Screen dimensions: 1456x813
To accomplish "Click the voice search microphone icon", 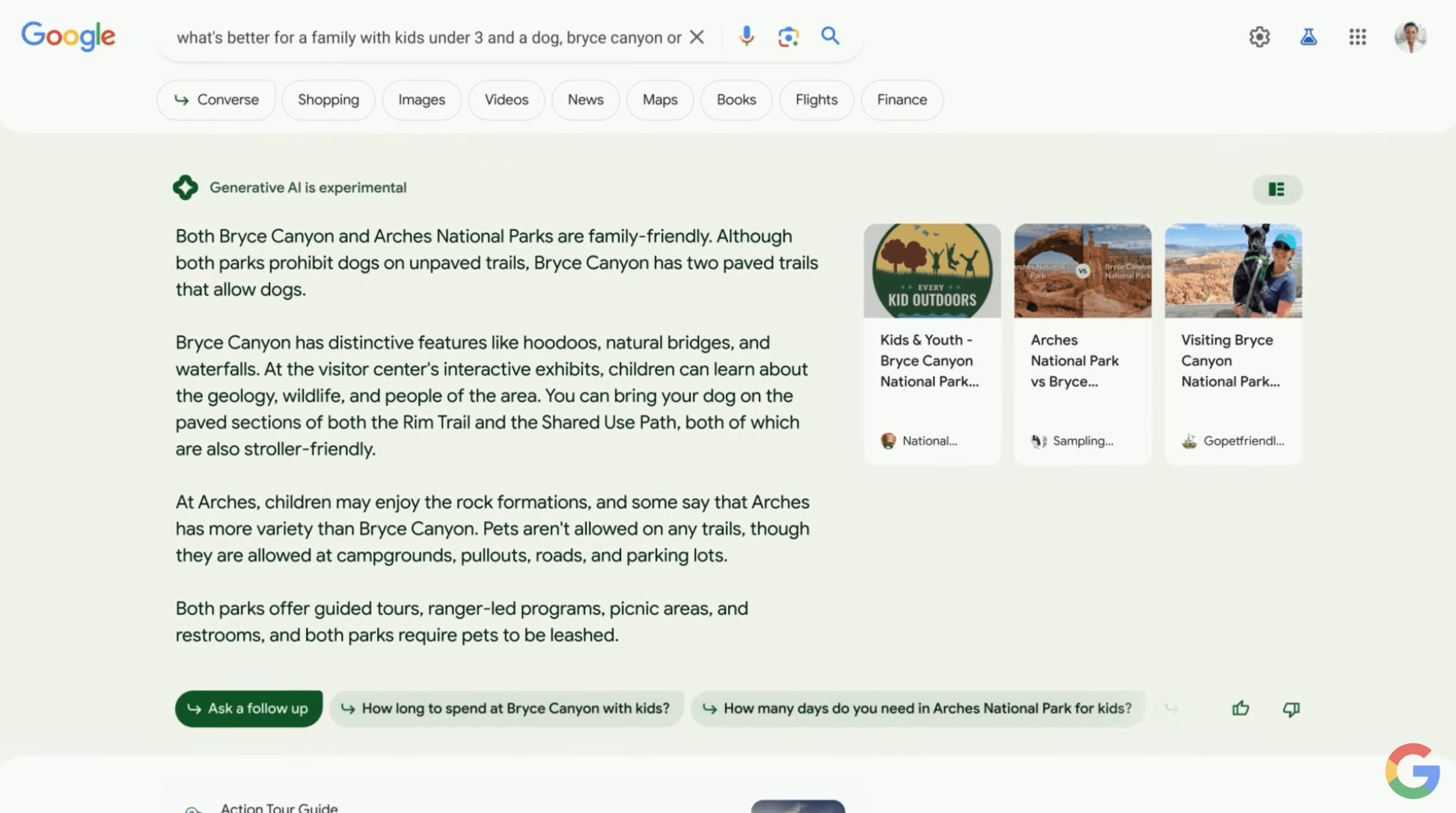I will coord(746,36).
